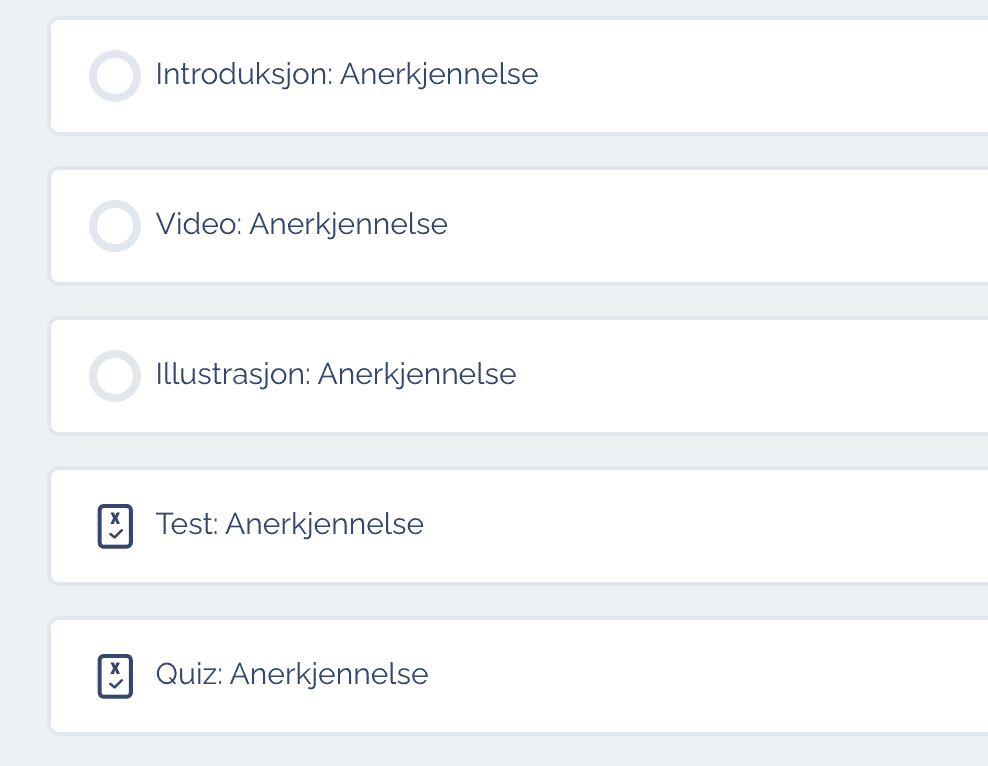The image size is (988, 766).
Task: Click "Anerkjennelse" in the Illustrasjon row
Action: [x=417, y=375]
